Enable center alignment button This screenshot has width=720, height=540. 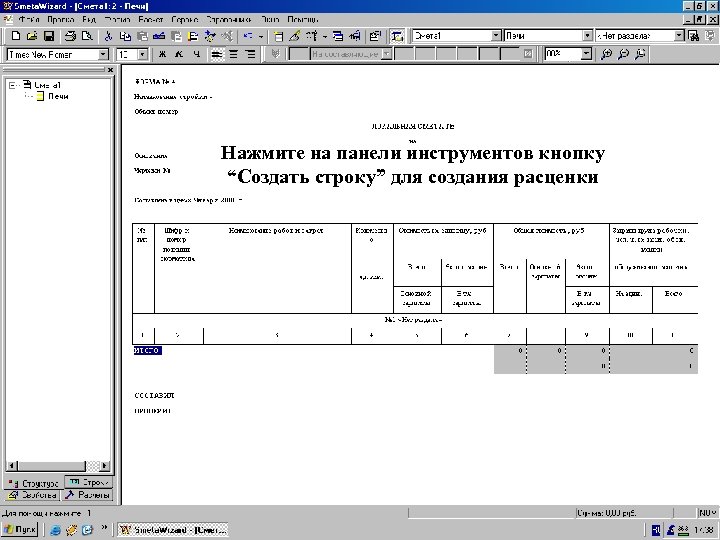tap(234, 54)
